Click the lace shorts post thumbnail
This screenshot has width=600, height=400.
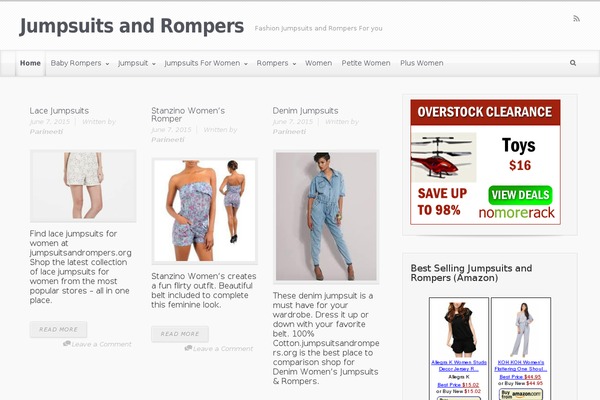(83, 186)
